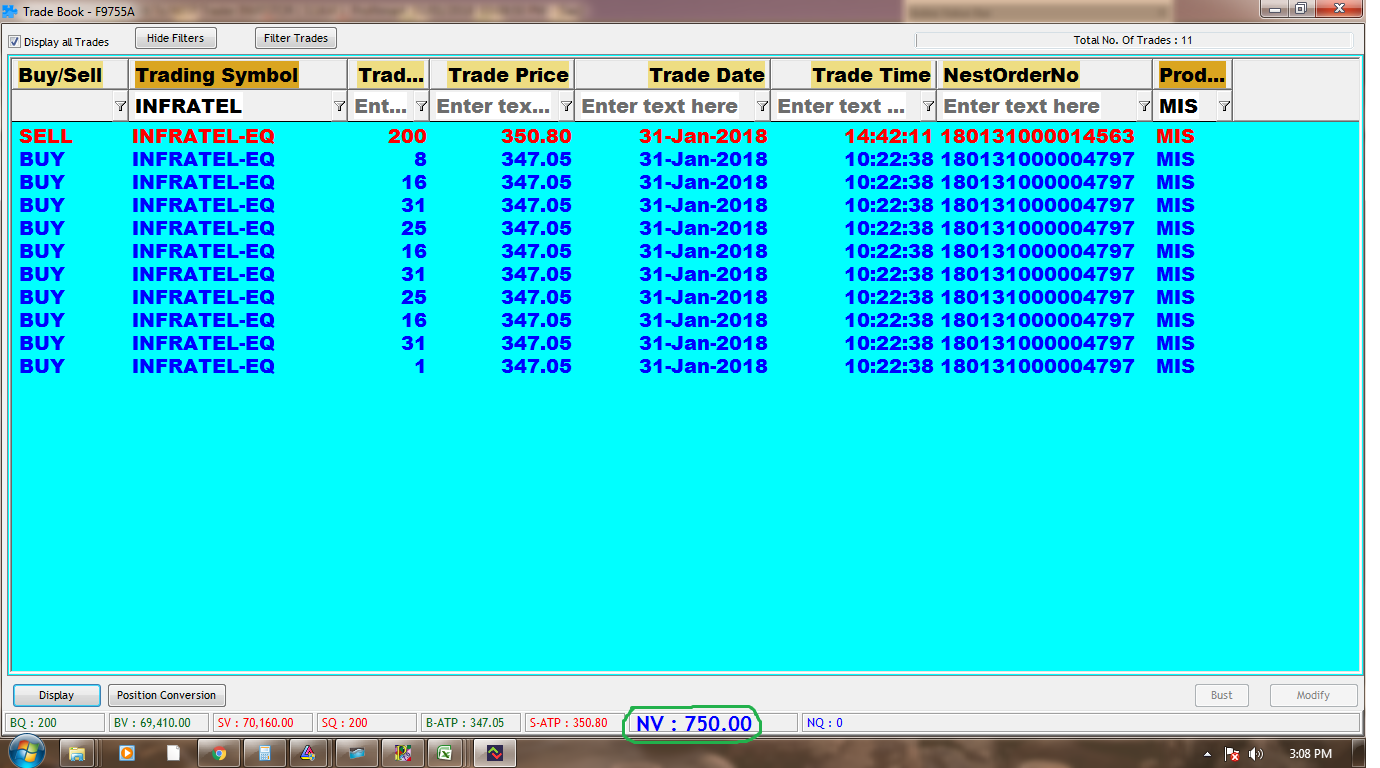Expand the Product column filter dropdown
The image size is (1380, 768).
1224,106
